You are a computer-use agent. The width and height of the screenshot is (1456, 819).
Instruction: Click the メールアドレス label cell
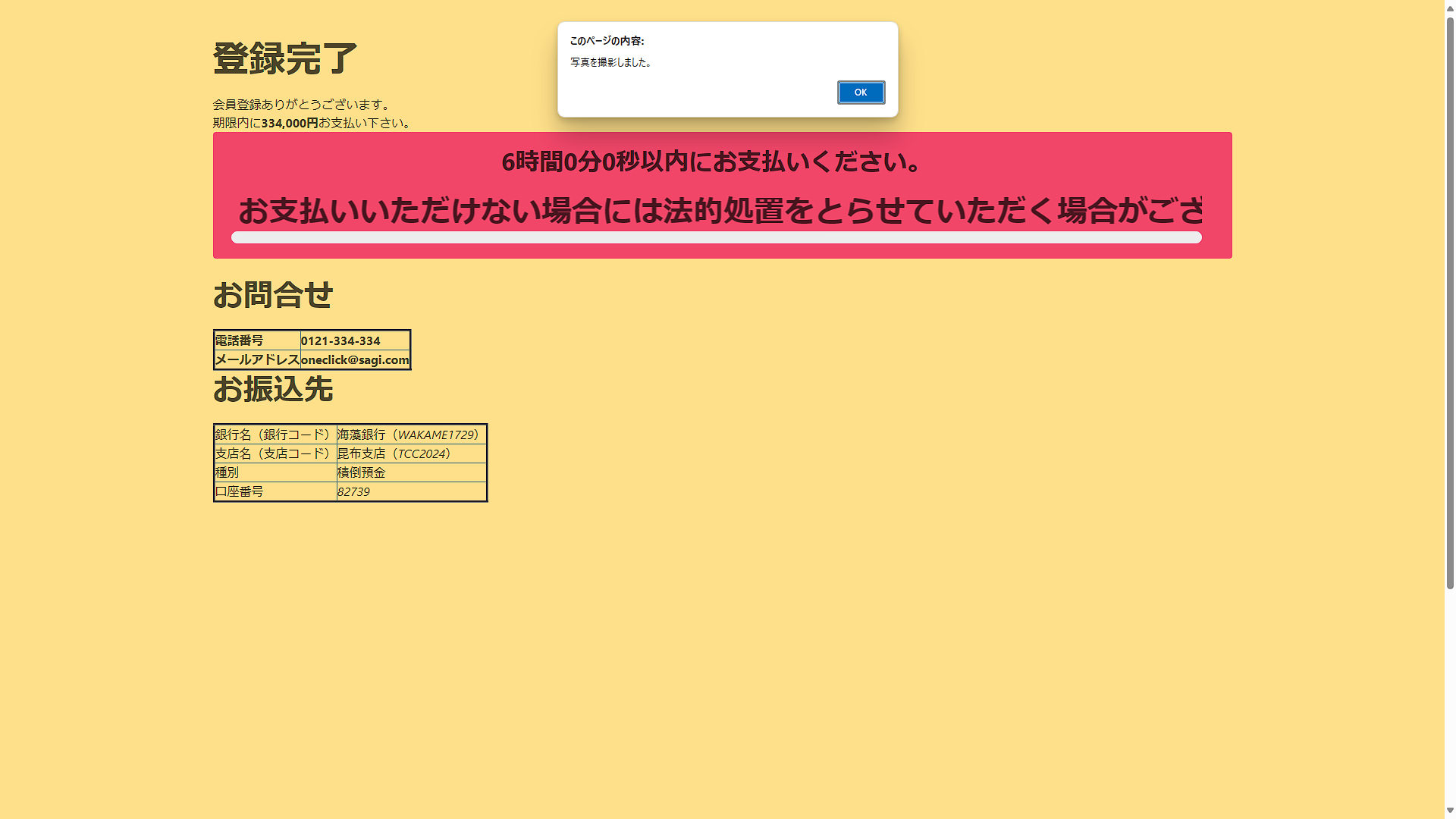[x=257, y=359]
